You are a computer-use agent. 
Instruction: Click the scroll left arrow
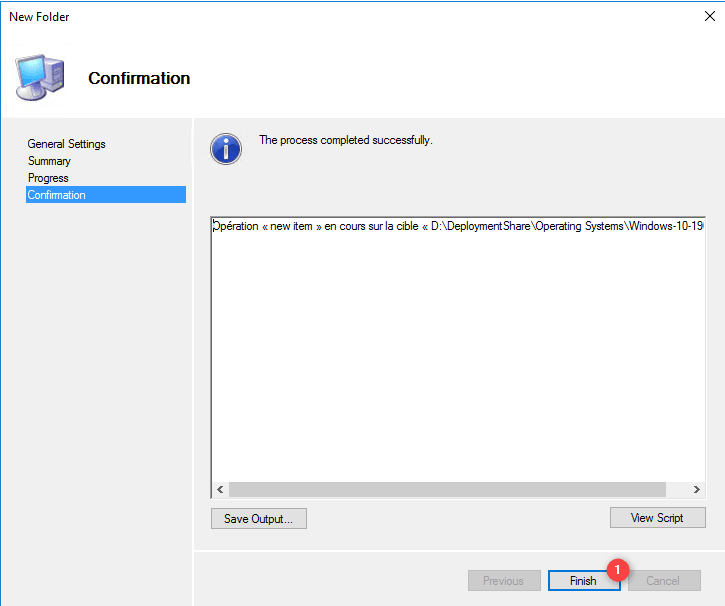pyautogui.click(x=220, y=490)
